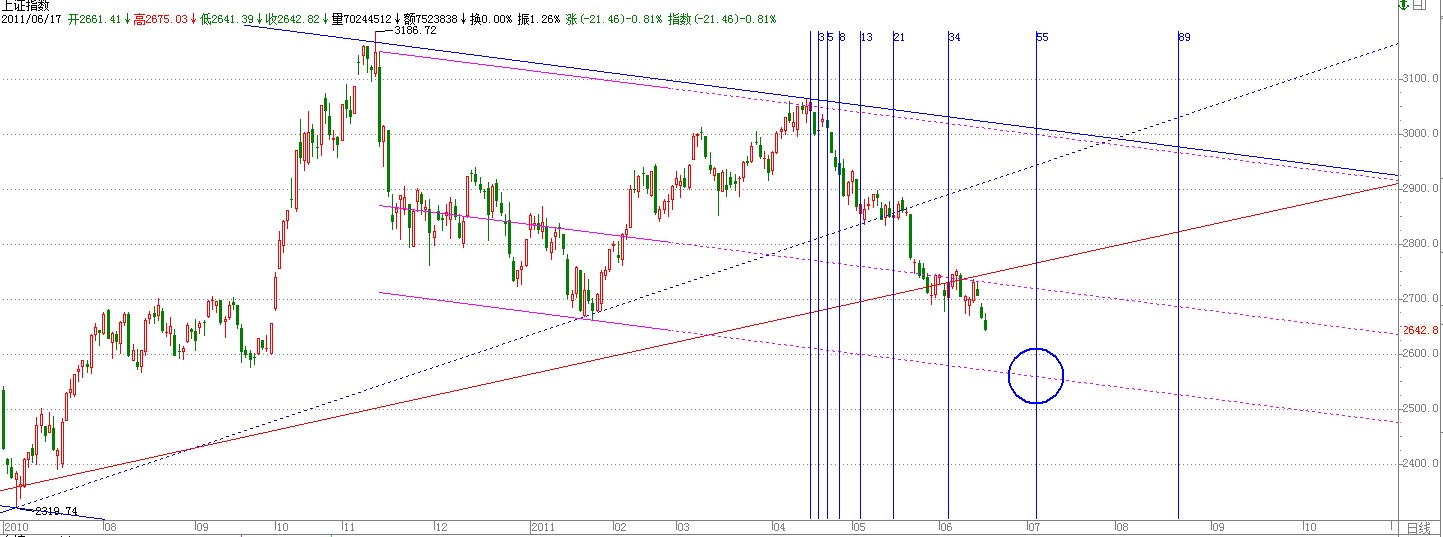Click the 3100.0 price axis label
1443x537 pixels.
pos(1420,78)
